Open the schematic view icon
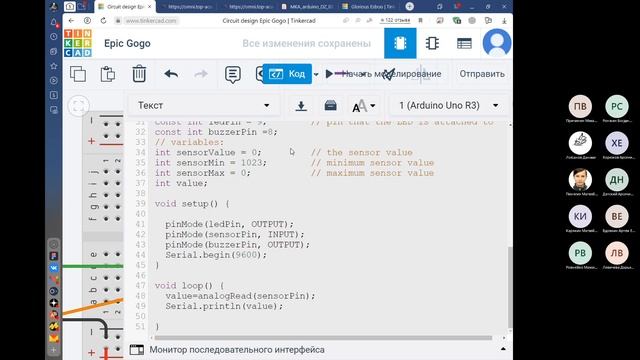 click(x=432, y=43)
